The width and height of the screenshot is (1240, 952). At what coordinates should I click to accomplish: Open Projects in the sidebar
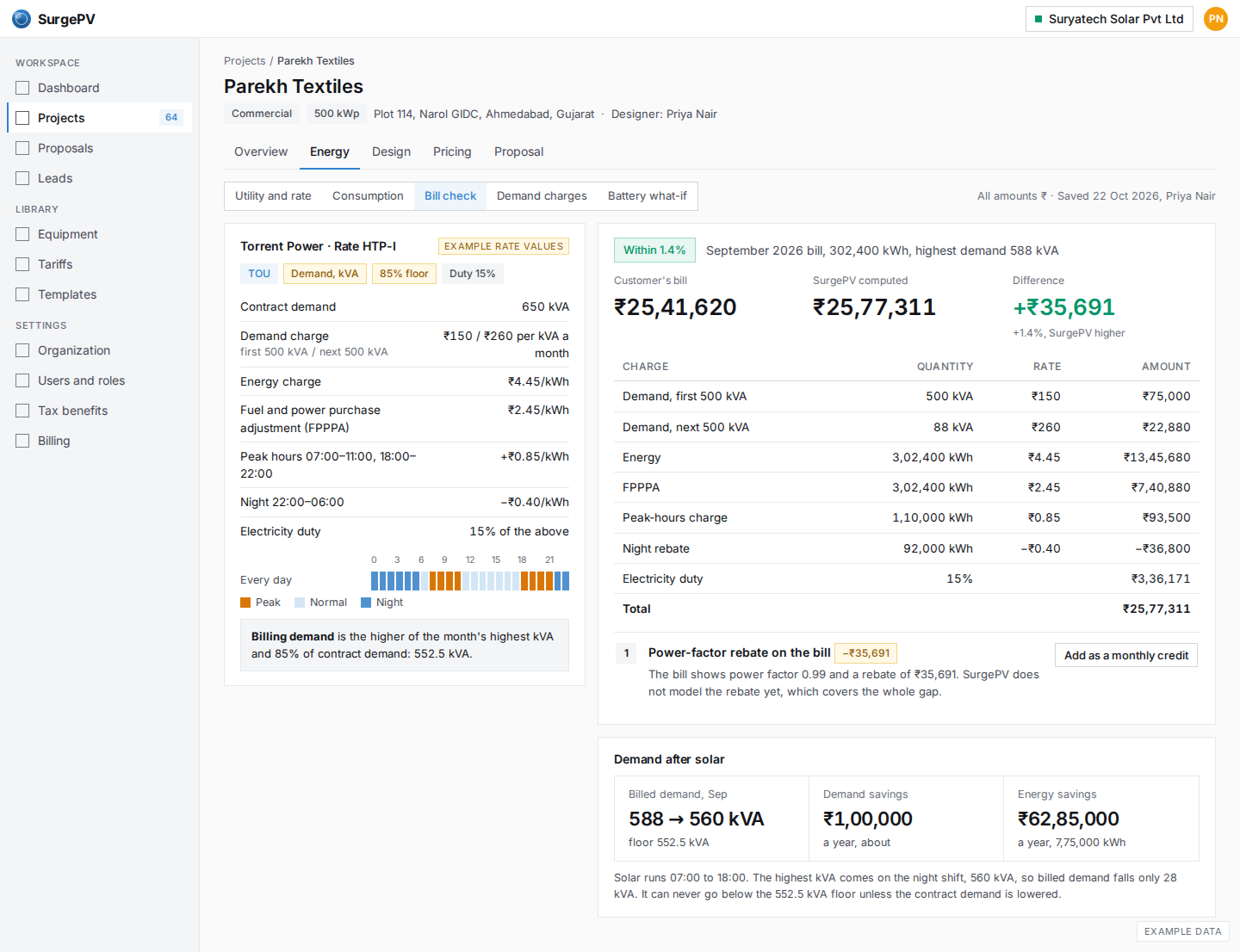(x=100, y=118)
